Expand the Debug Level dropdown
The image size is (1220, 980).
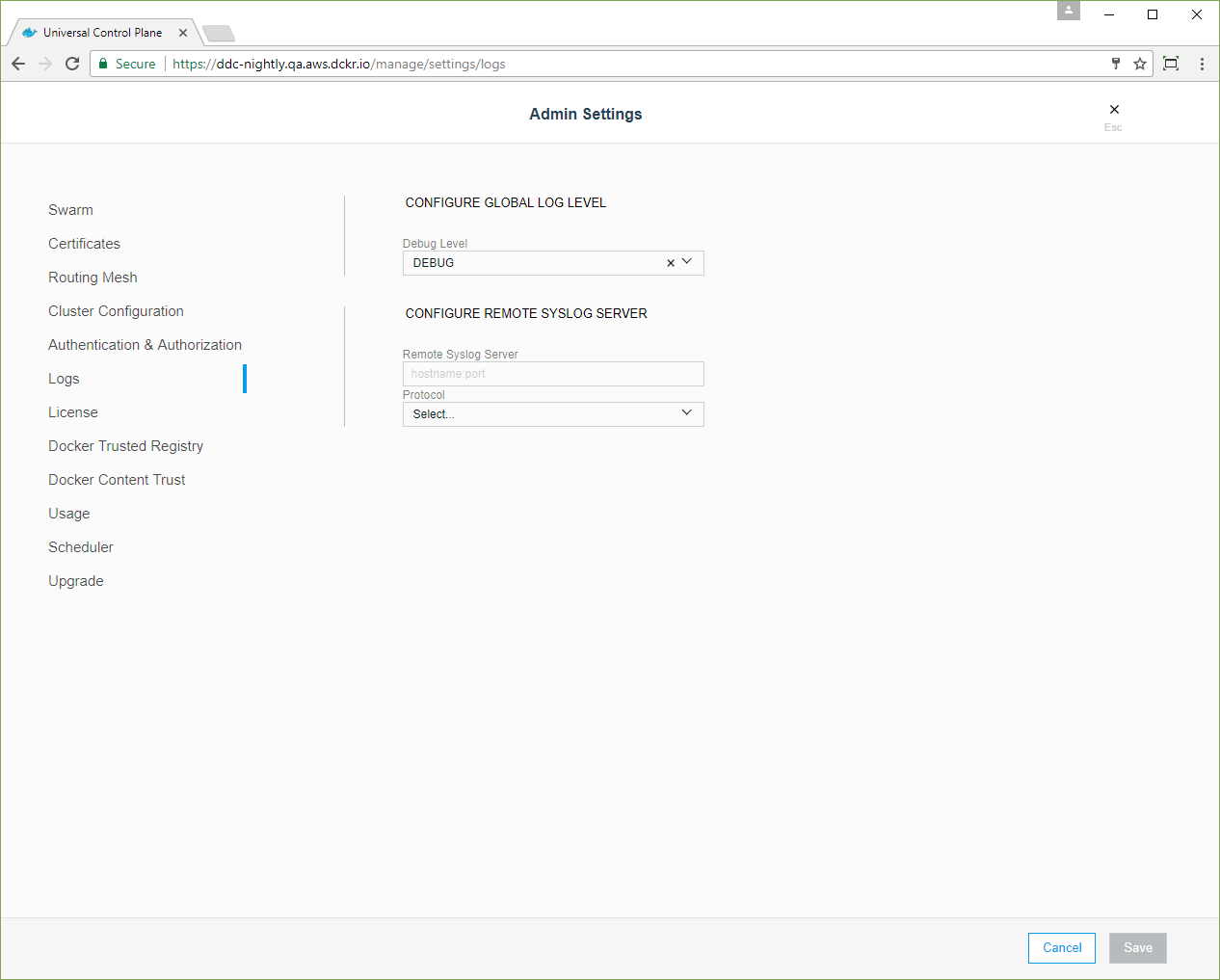687,262
